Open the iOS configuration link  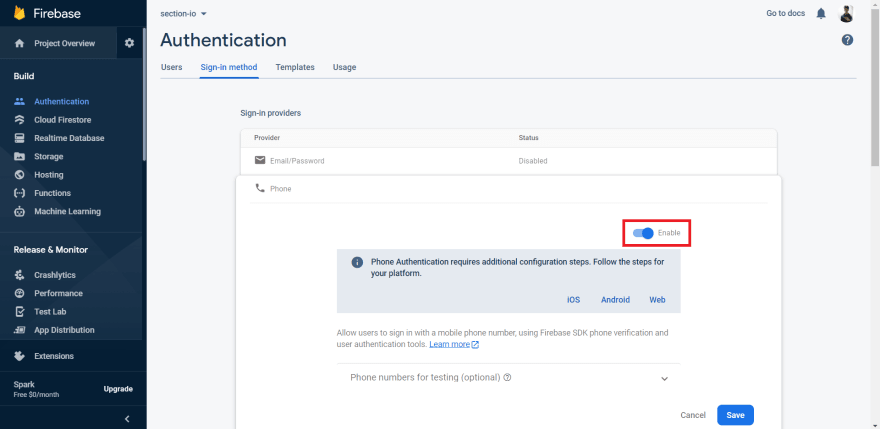click(x=574, y=300)
